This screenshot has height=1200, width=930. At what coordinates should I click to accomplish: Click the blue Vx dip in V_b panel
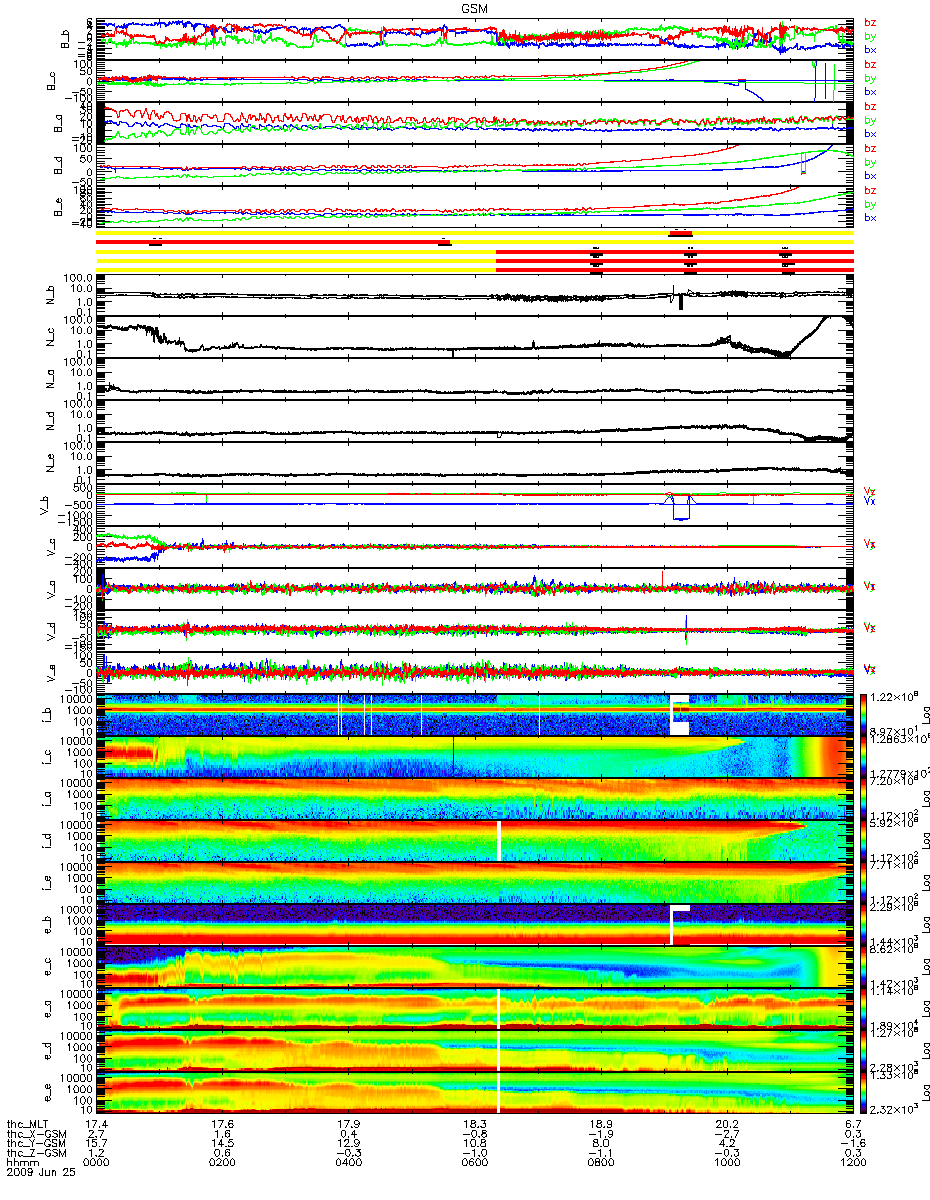pos(681,508)
